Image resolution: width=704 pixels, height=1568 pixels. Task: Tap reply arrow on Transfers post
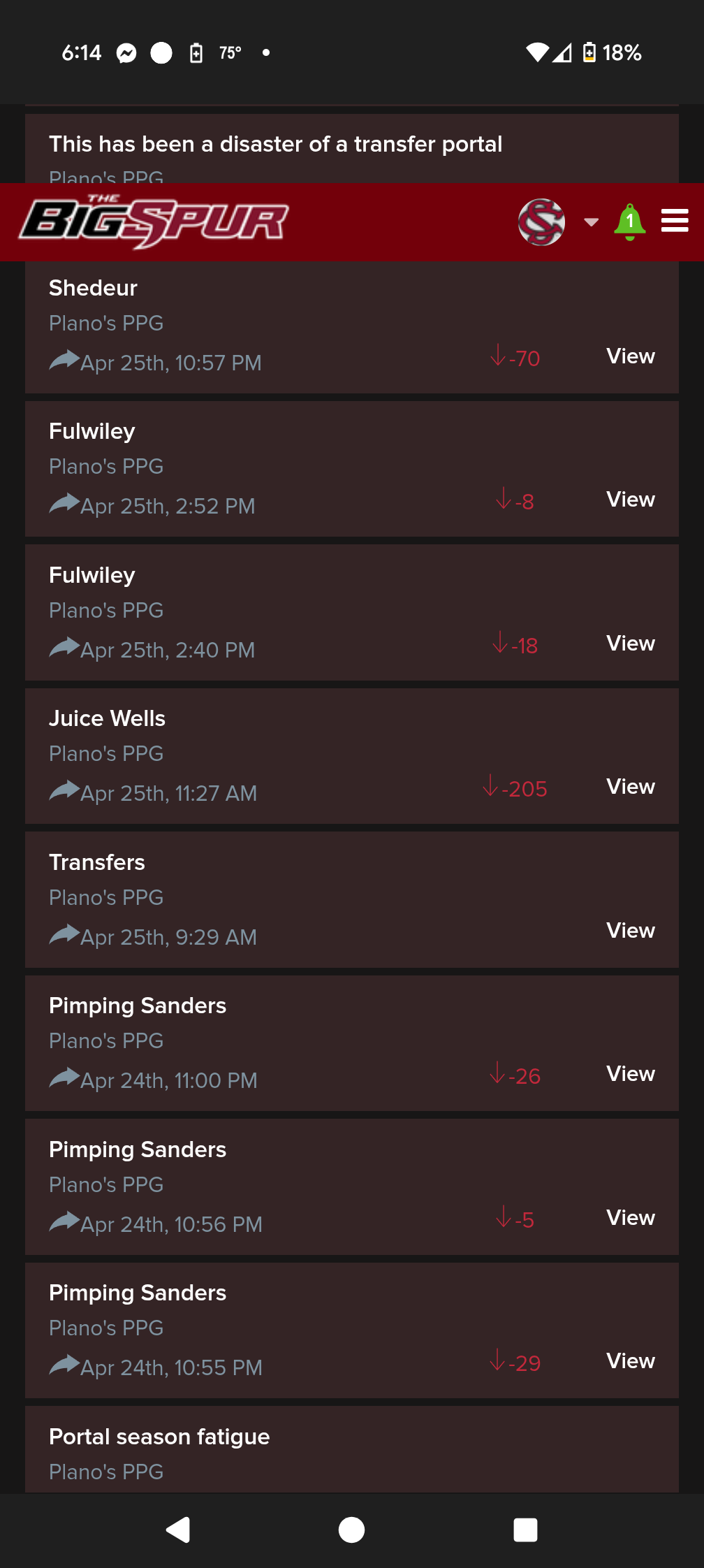click(x=64, y=935)
